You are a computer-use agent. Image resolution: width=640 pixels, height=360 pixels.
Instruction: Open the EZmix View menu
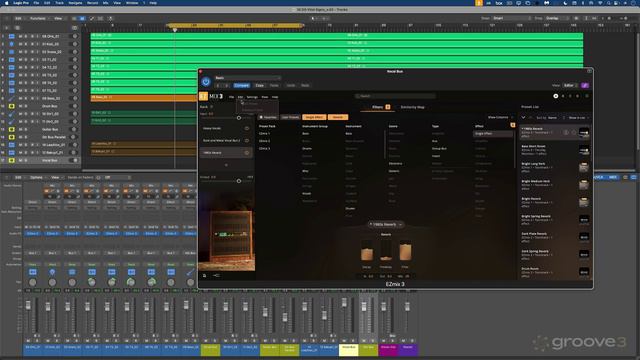point(264,97)
